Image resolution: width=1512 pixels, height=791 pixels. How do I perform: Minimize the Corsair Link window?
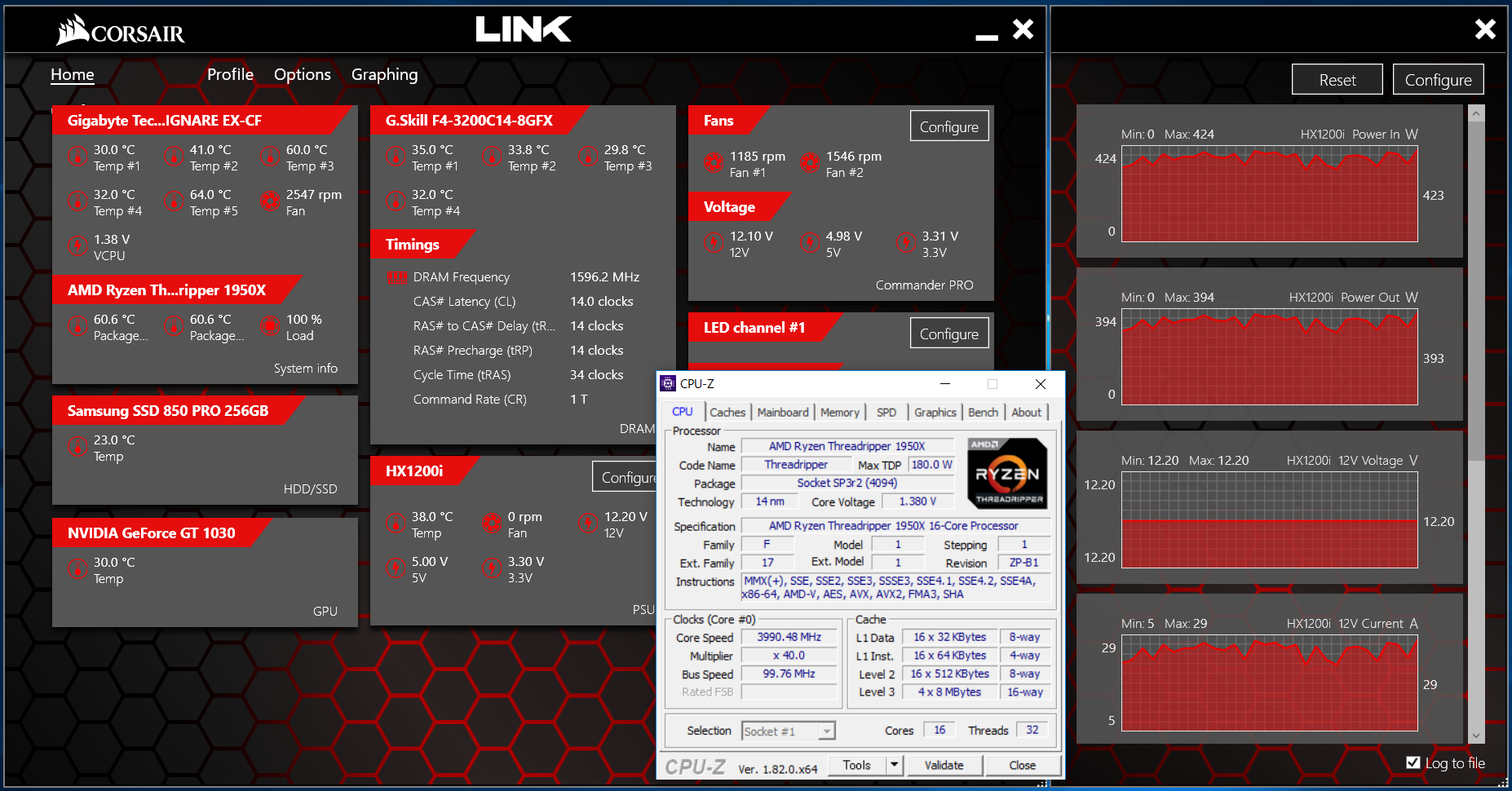(987, 37)
